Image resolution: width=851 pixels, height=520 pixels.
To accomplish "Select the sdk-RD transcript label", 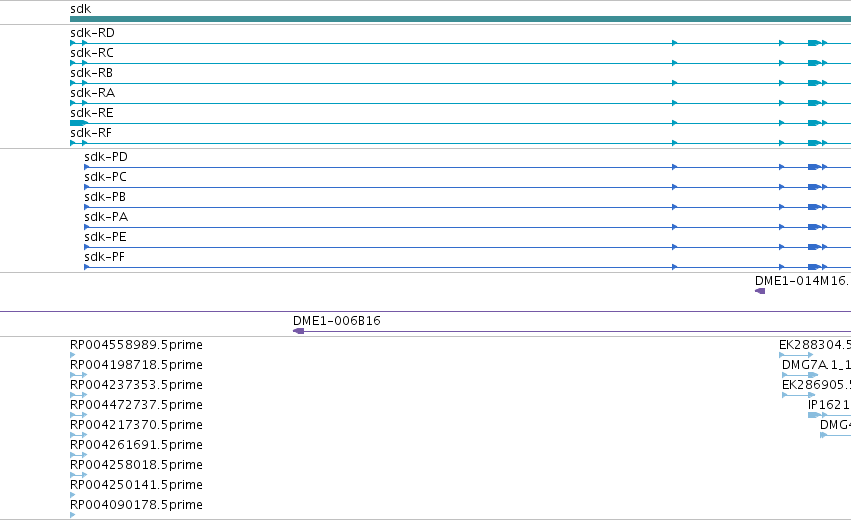I will coord(92,33).
